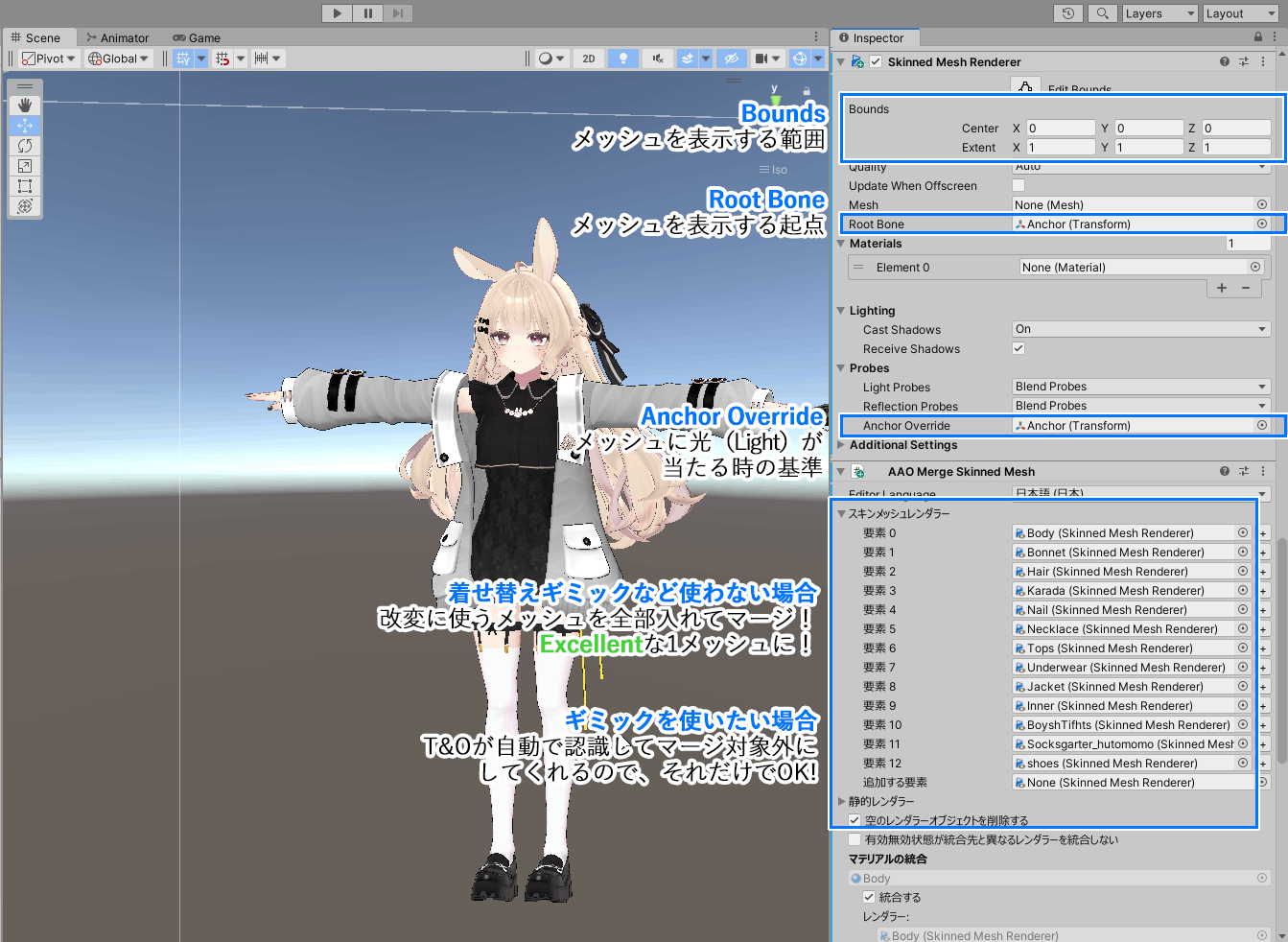Open Skinned Mesh Renderer more-options menu
Image resolution: width=1288 pixels, height=942 pixels.
click(x=1263, y=61)
